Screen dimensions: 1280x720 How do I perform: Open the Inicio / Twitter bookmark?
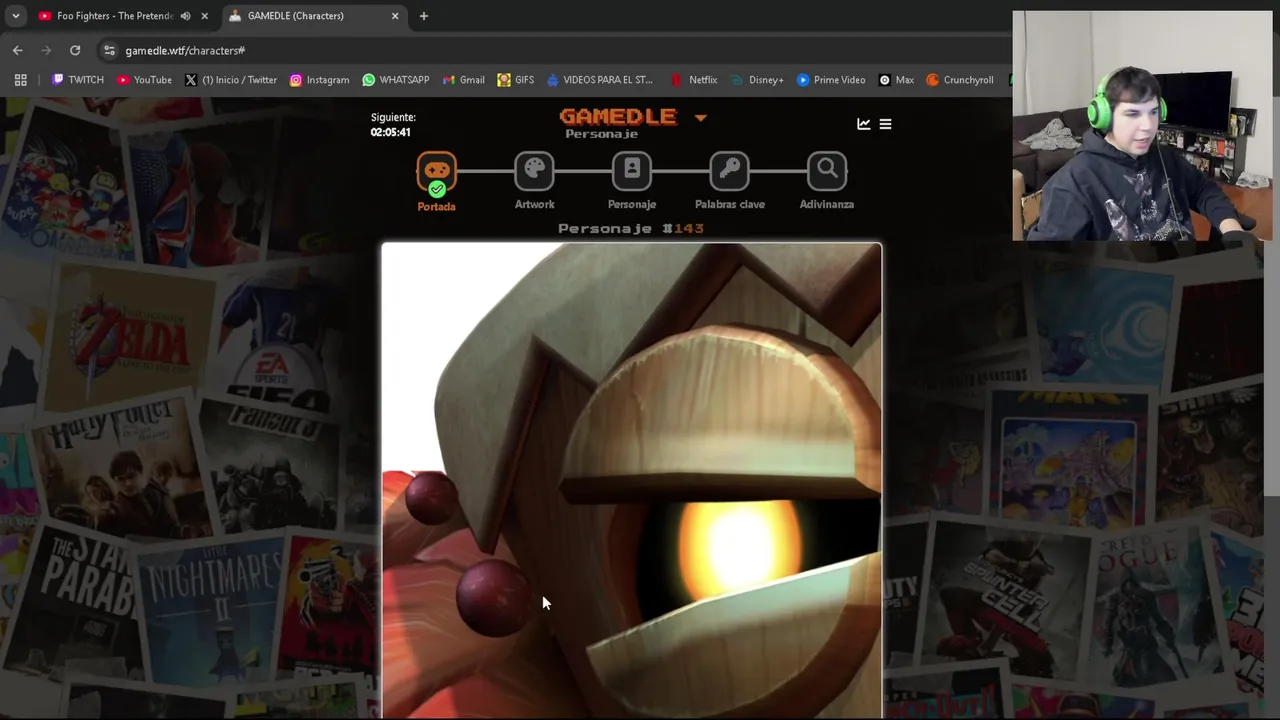pos(230,80)
